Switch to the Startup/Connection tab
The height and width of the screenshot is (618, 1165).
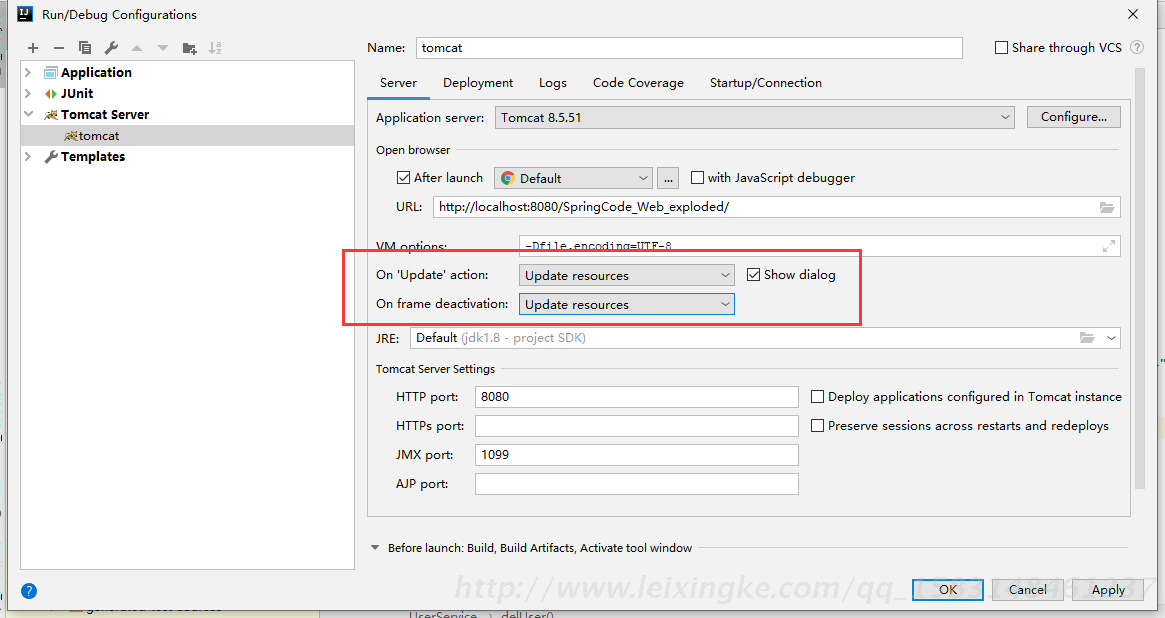(x=765, y=83)
